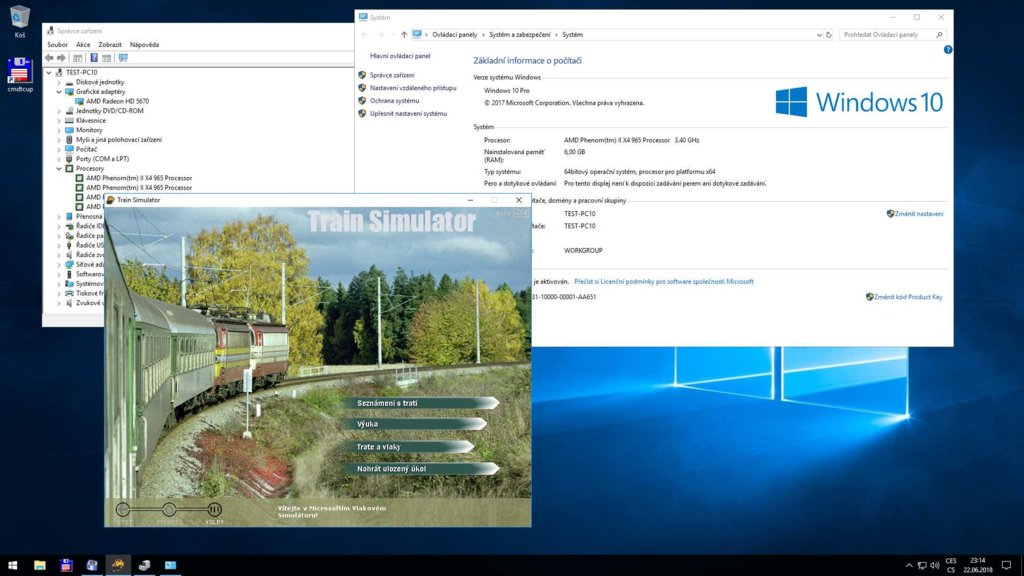1024x576 pixels.
Task: Click the Zpět back icon in Train Simulator
Action: tap(123, 510)
